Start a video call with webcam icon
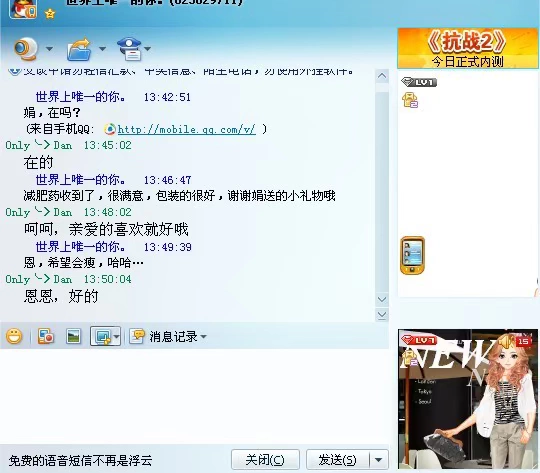This screenshot has height=473, width=540. pos(25,49)
